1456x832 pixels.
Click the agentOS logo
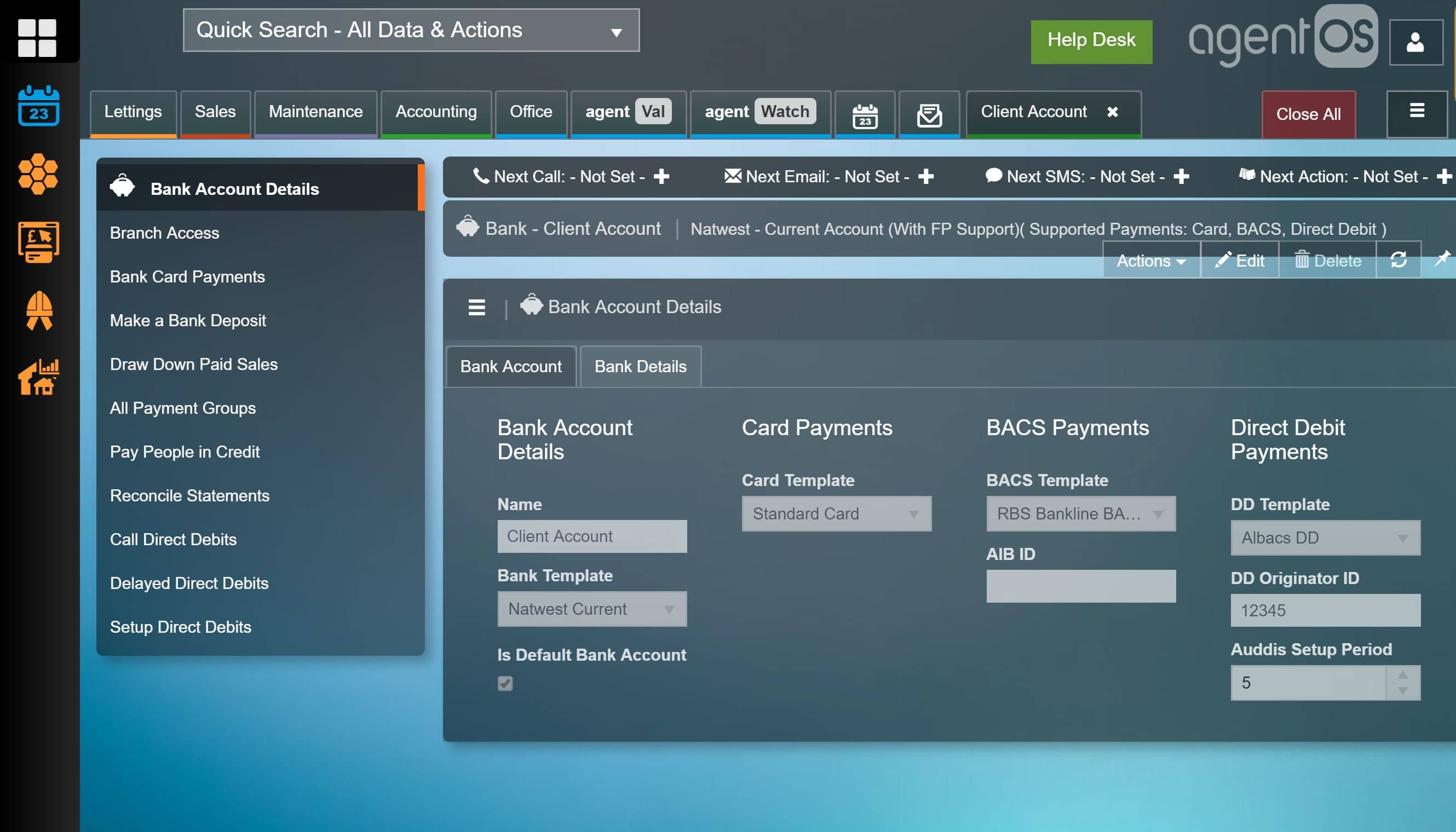tap(1284, 37)
